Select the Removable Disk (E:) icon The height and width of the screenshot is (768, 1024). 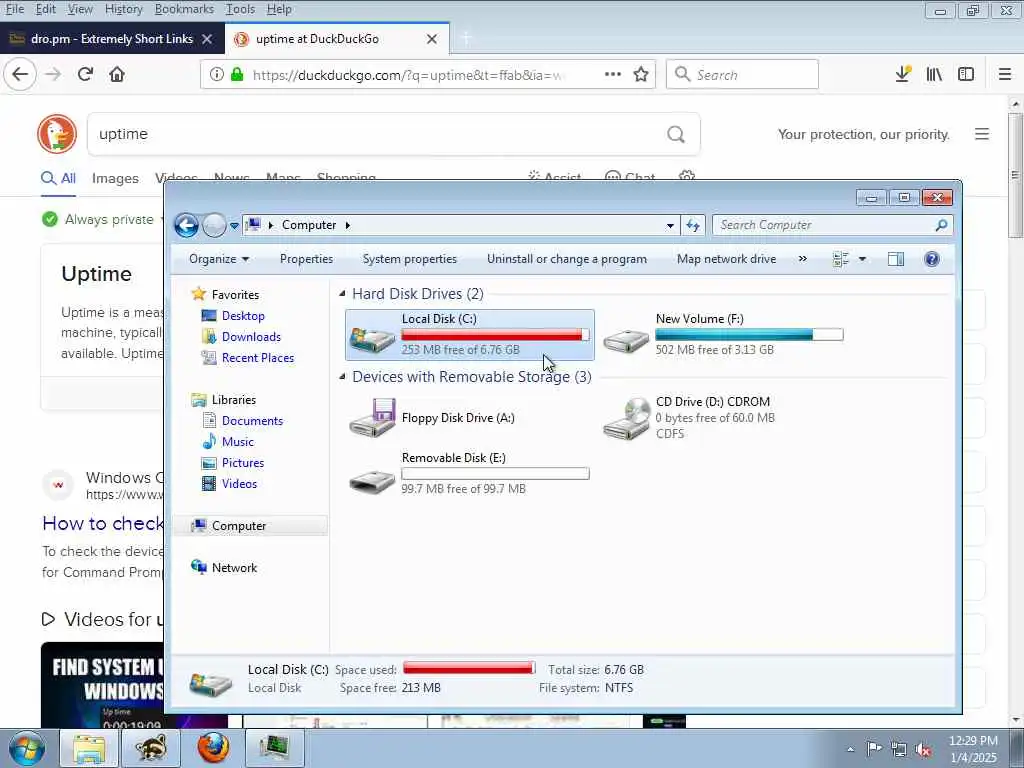[372, 481]
